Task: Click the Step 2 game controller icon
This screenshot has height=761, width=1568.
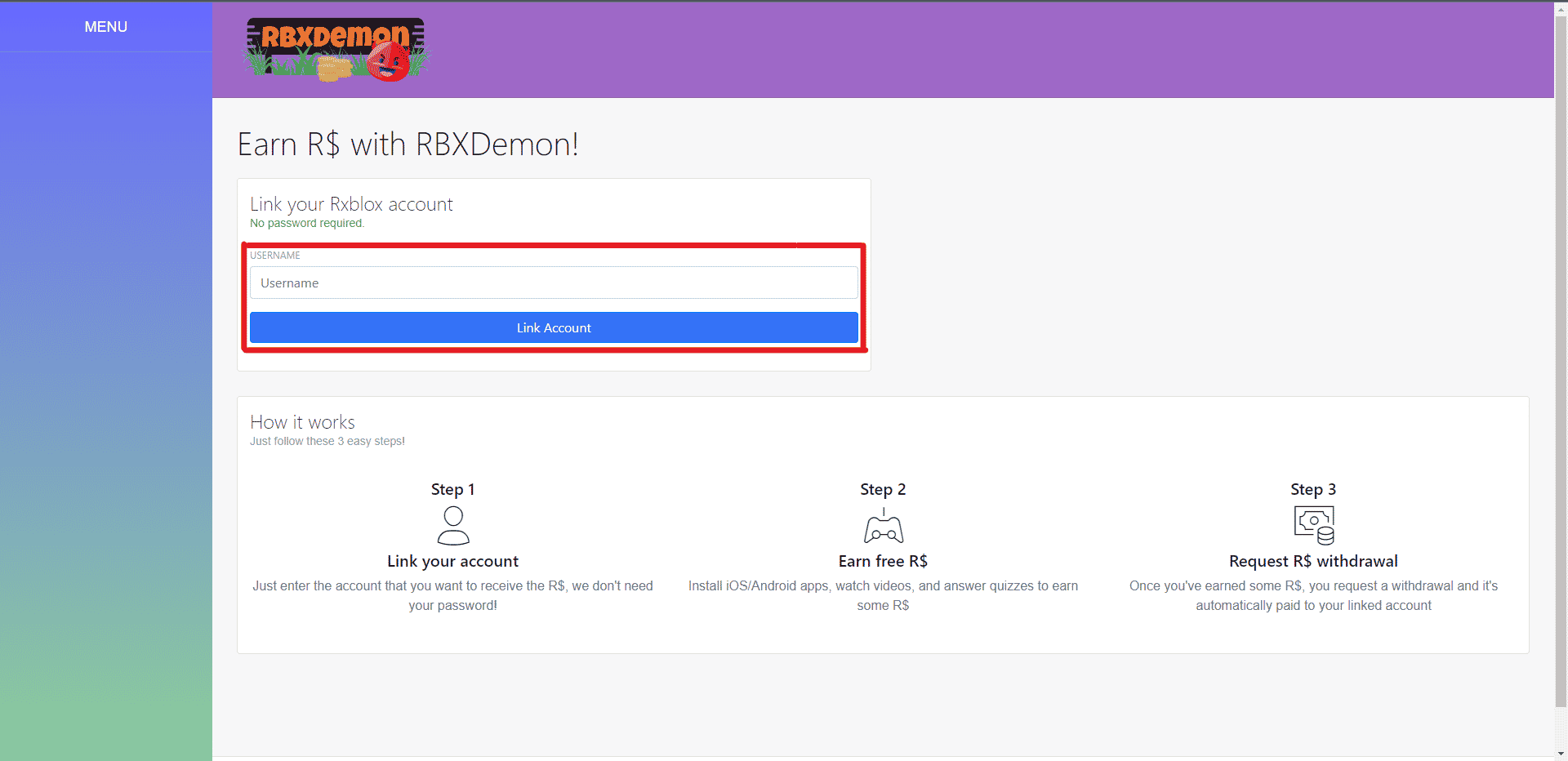Action: coord(884,525)
